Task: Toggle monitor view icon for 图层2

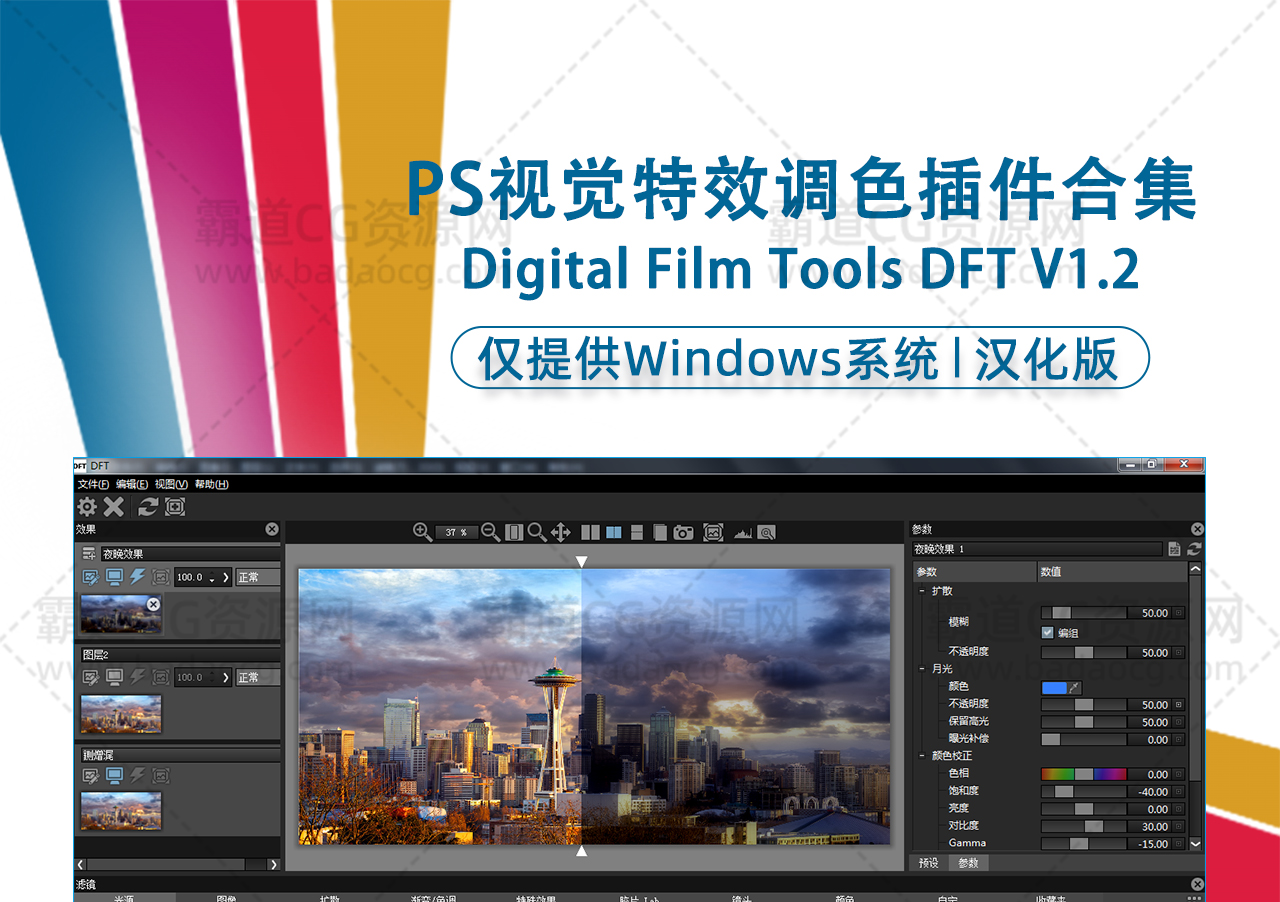Action: click(x=114, y=677)
